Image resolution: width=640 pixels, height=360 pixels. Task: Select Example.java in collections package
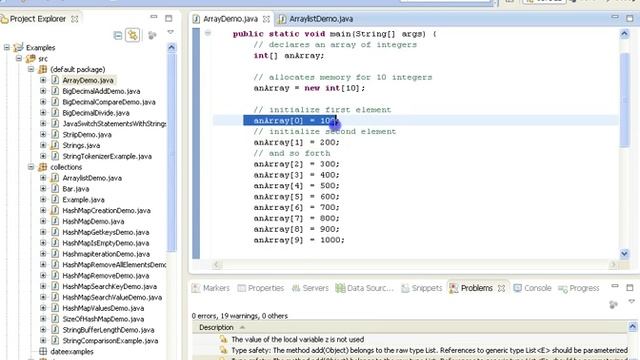(x=83, y=200)
